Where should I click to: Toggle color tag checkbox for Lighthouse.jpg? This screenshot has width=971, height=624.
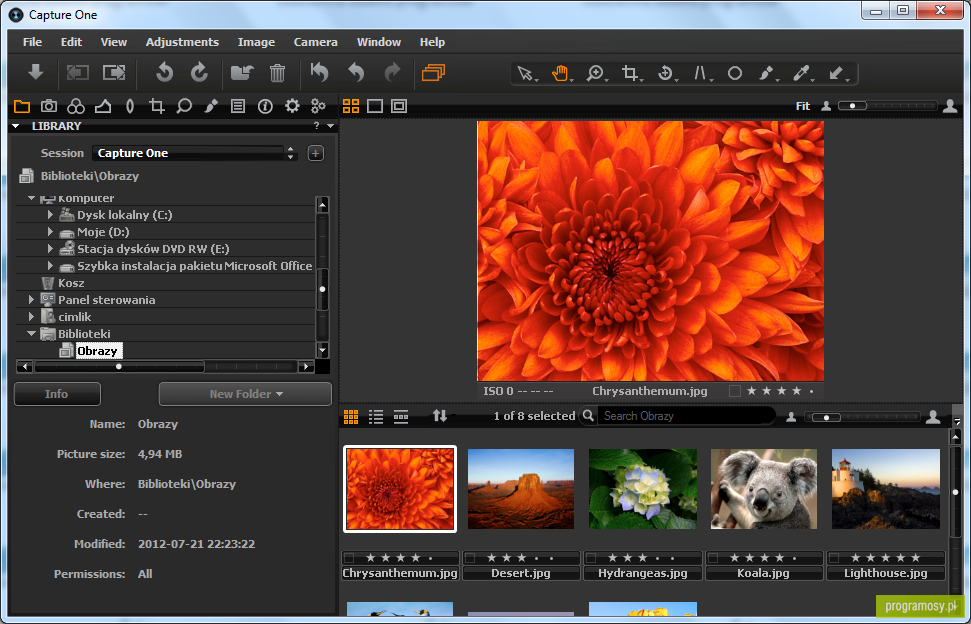[x=834, y=558]
